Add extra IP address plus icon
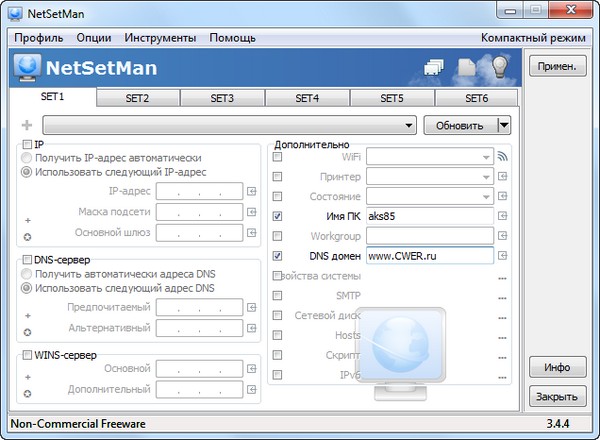 point(28,220)
